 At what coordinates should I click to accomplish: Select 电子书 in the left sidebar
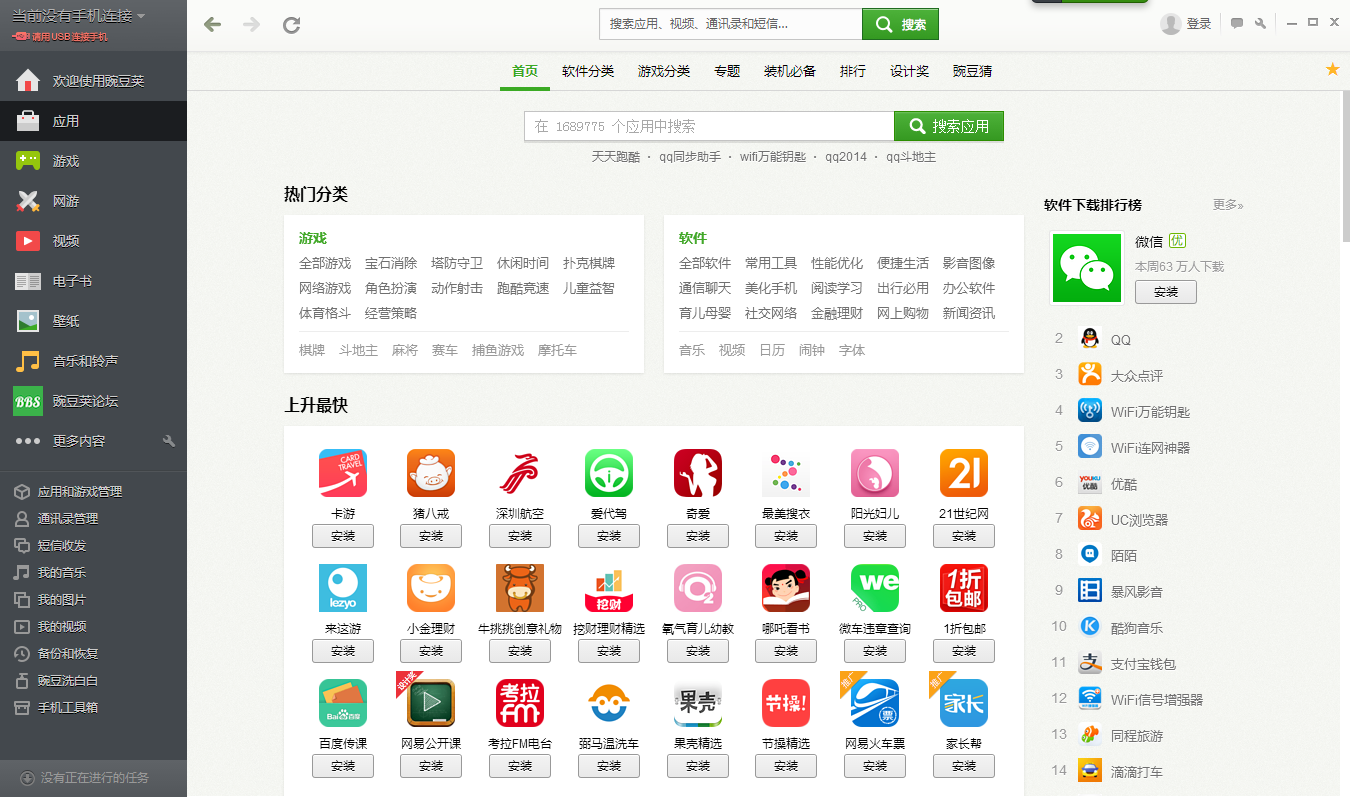(x=93, y=281)
